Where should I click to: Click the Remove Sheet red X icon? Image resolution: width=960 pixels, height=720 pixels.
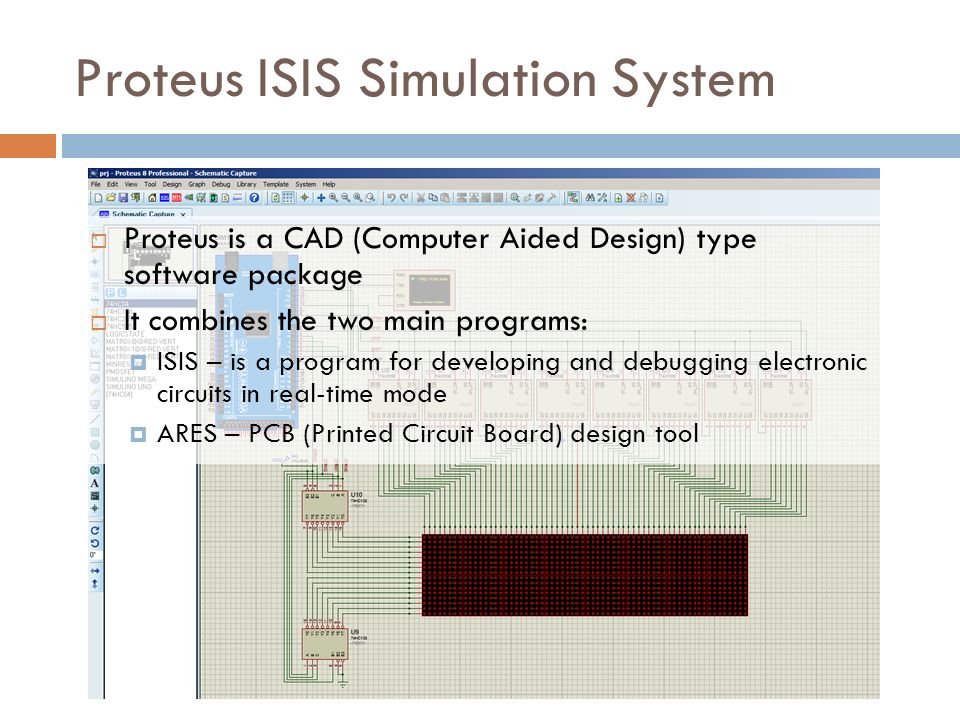click(631, 198)
